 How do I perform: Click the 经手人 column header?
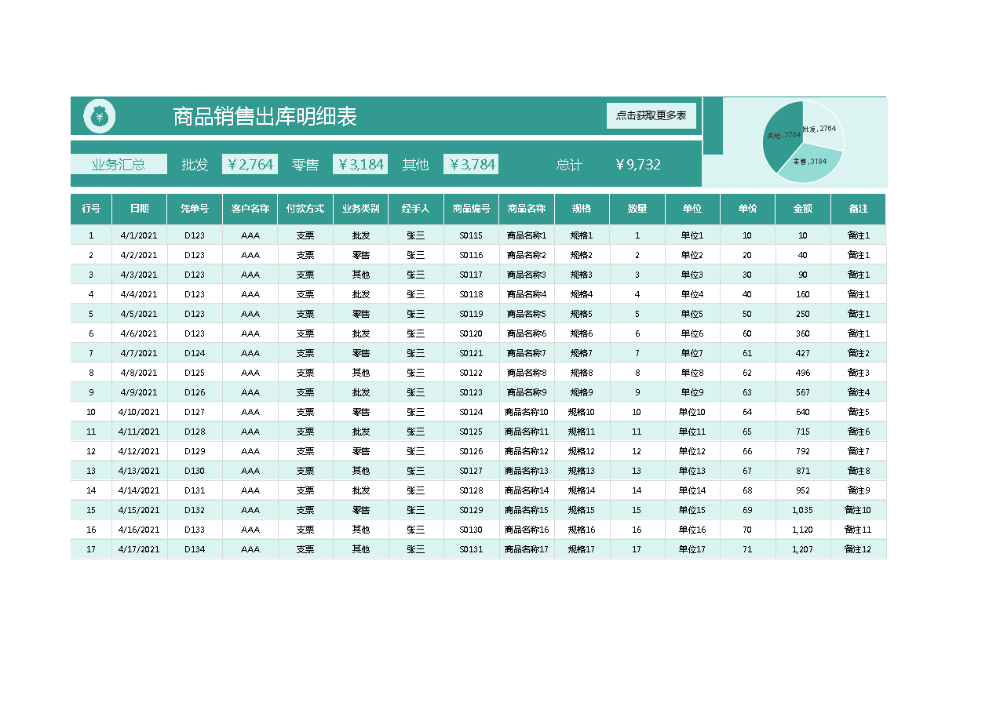tap(416, 208)
